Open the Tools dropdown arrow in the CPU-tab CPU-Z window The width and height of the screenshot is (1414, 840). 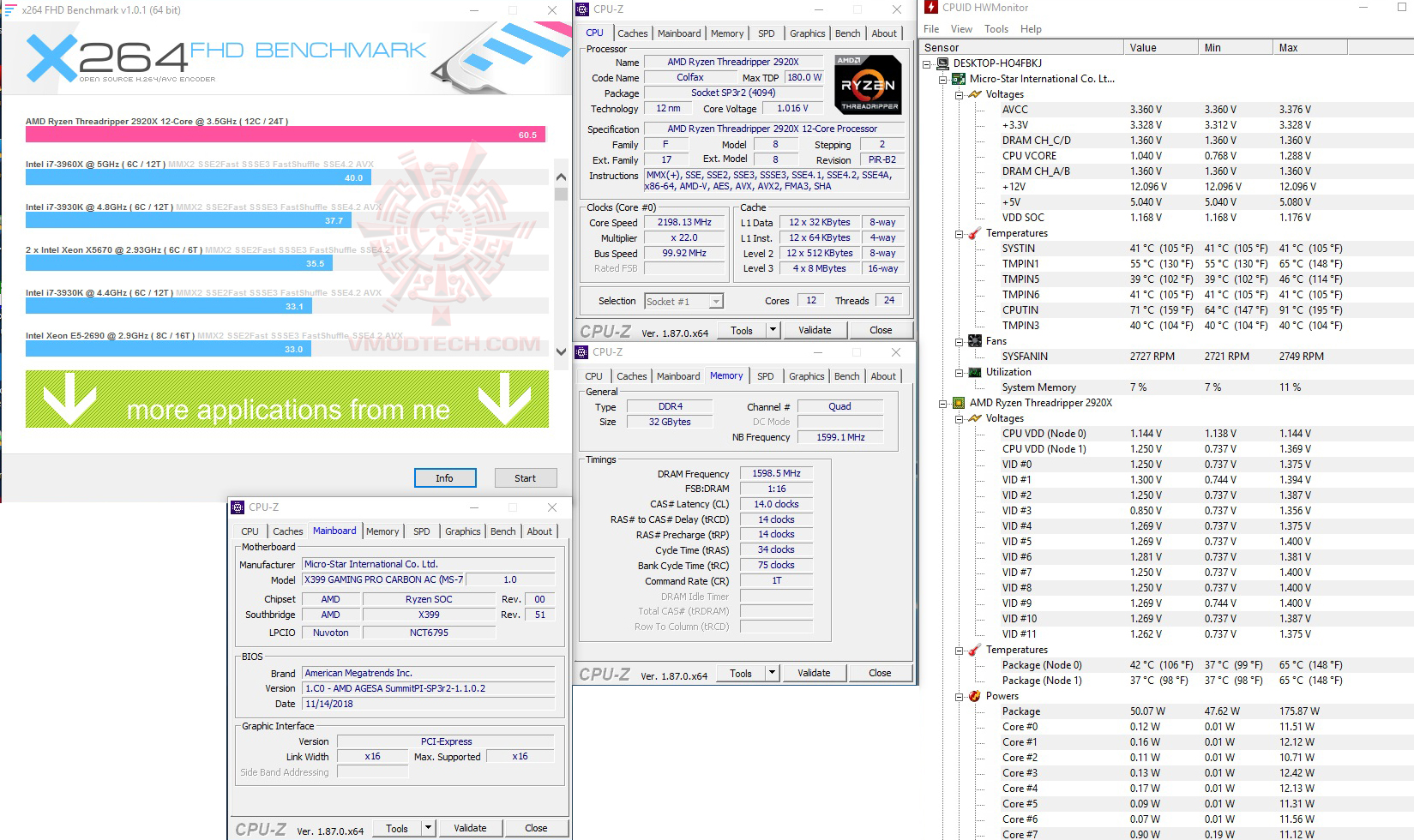[x=773, y=330]
